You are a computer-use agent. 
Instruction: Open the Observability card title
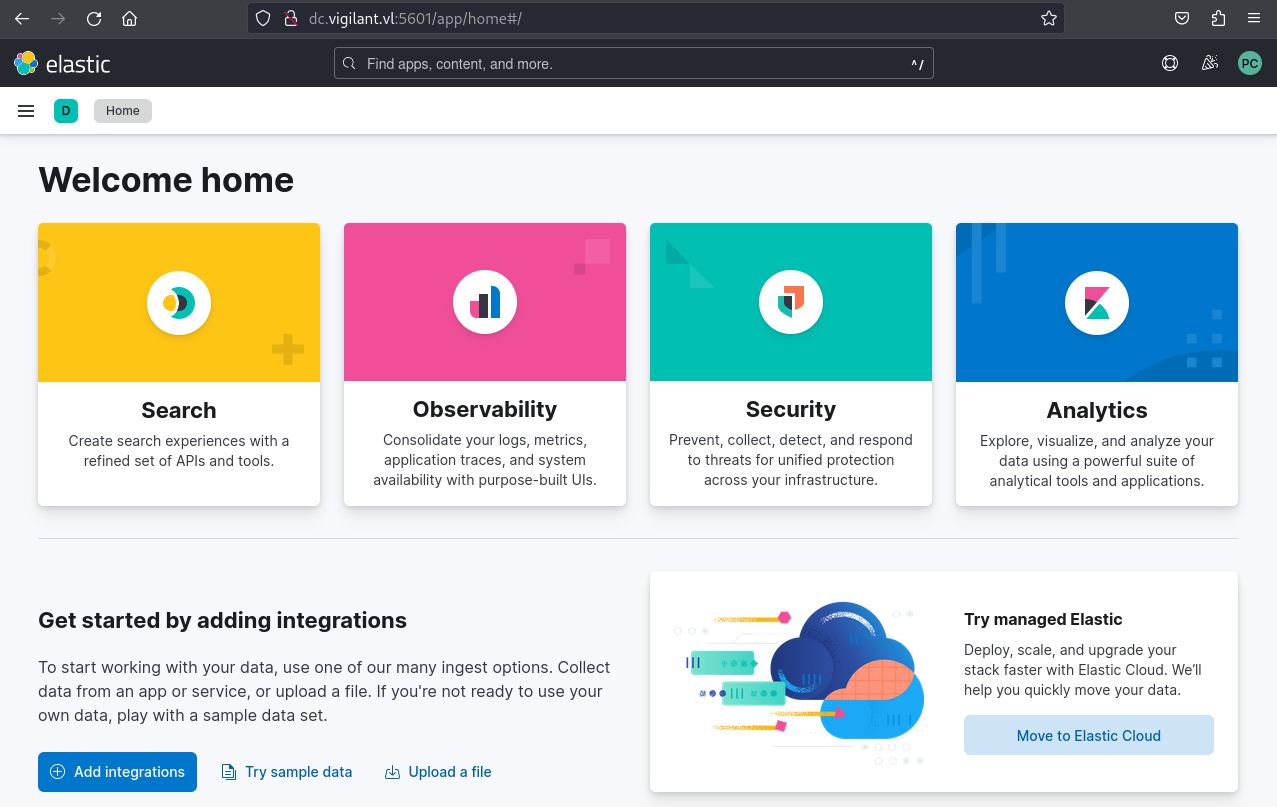[x=485, y=409]
